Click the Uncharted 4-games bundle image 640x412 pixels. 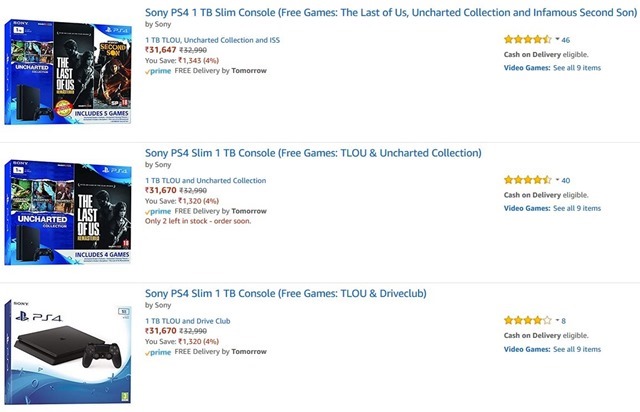pos(69,212)
